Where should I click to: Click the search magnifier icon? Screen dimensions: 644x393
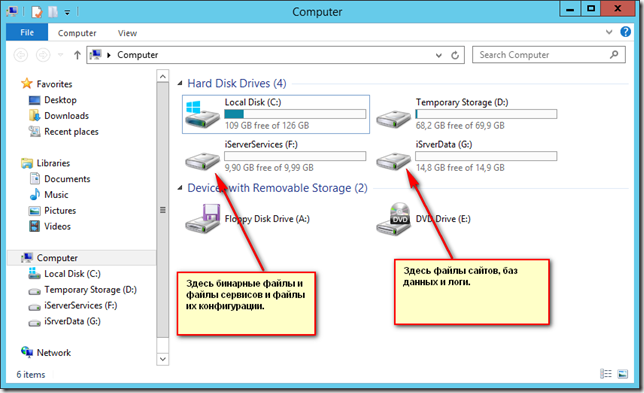pos(614,54)
